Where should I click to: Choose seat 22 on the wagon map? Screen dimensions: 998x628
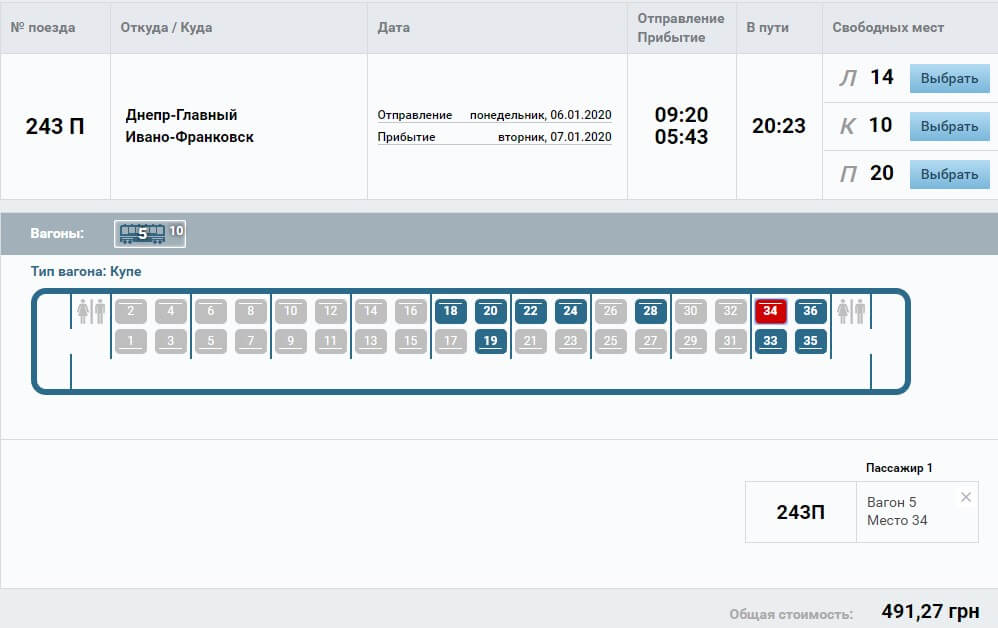[530, 311]
